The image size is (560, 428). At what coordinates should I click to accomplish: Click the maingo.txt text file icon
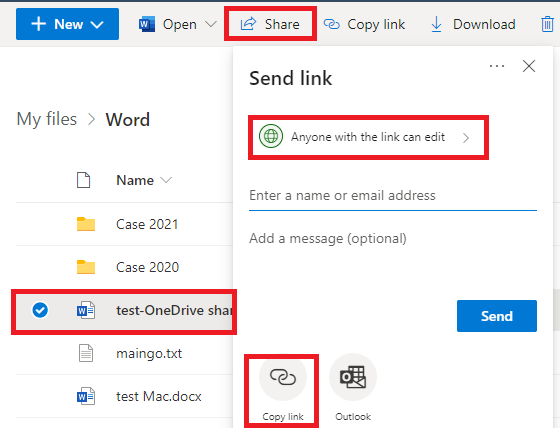pyautogui.click(x=86, y=353)
